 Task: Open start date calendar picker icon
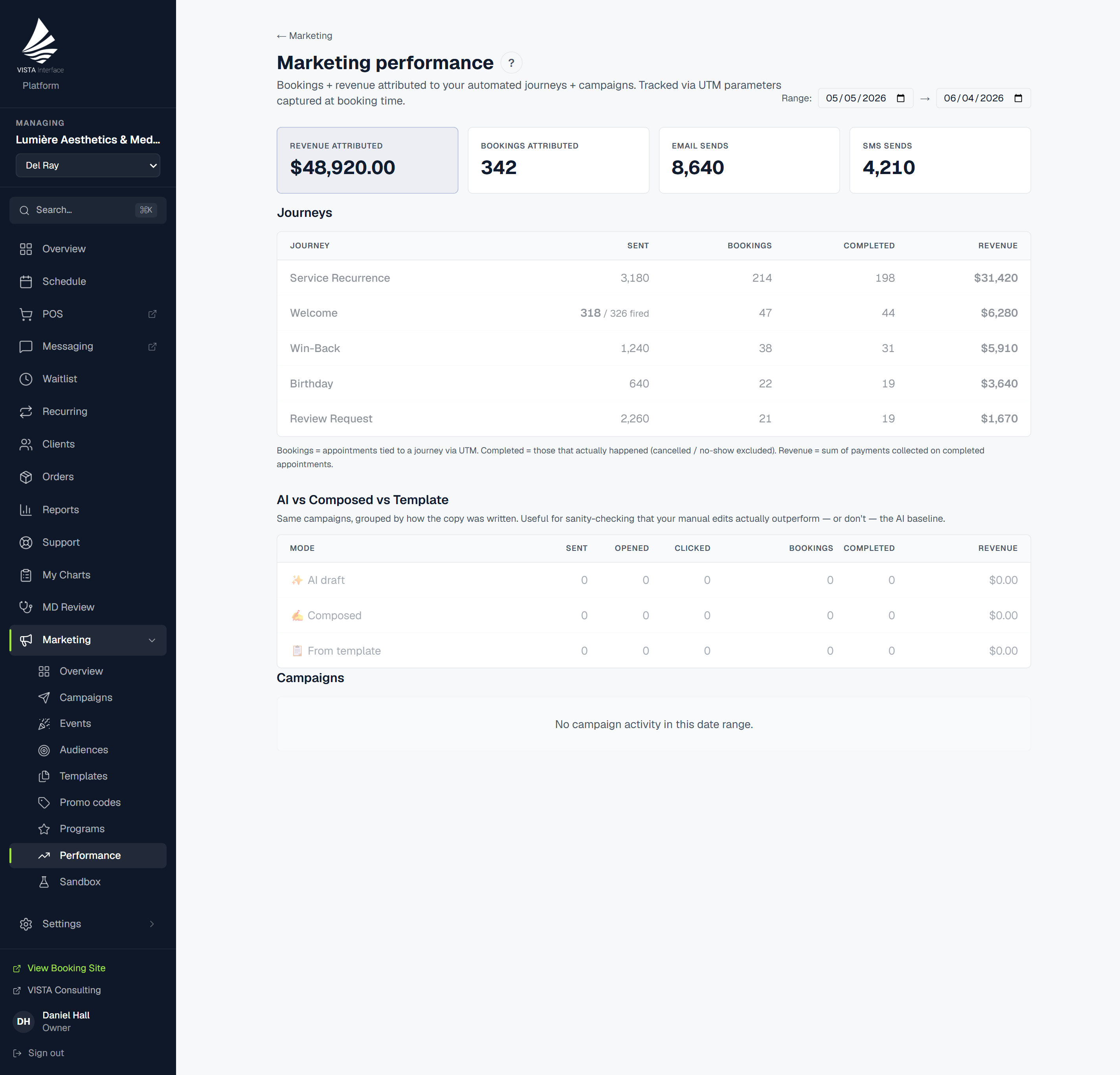[901, 98]
